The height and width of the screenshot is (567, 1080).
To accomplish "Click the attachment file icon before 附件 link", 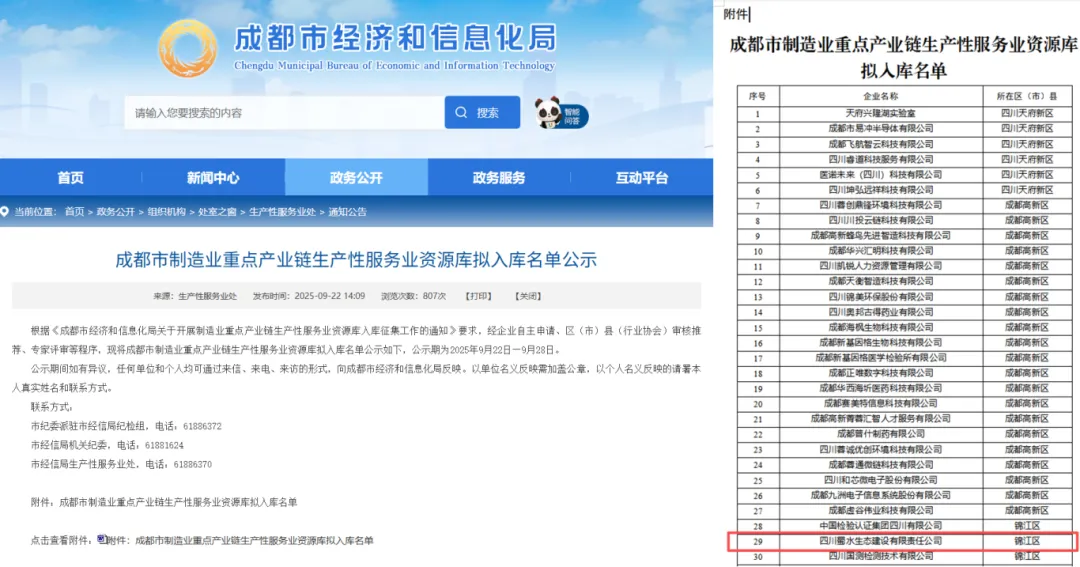I will click(x=101, y=539).
